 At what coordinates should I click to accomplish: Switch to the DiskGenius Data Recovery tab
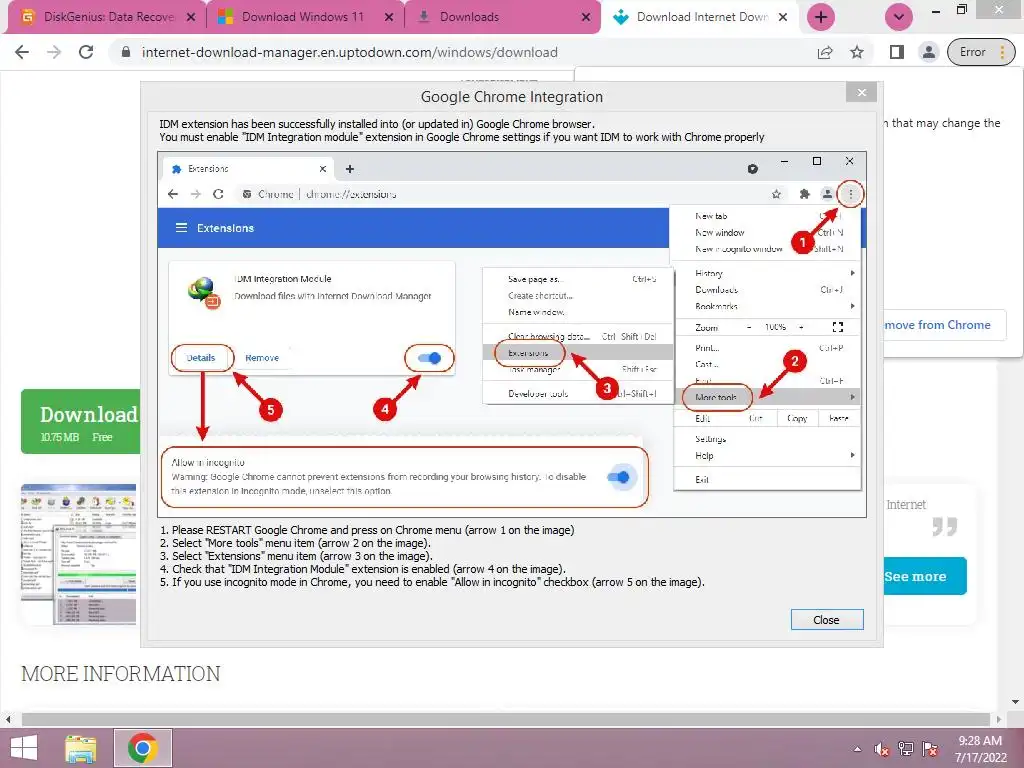coord(106,17)
